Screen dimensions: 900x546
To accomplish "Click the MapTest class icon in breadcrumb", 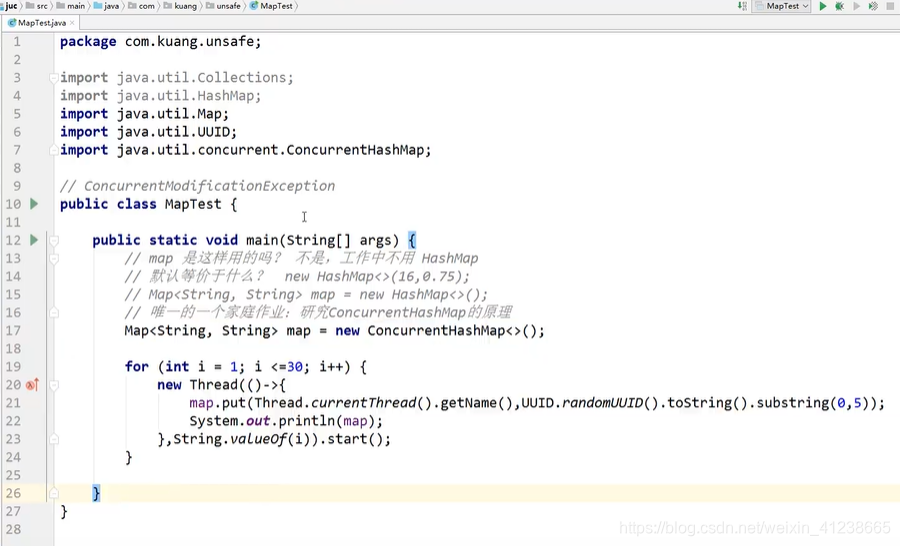I will tap(254, 6).
